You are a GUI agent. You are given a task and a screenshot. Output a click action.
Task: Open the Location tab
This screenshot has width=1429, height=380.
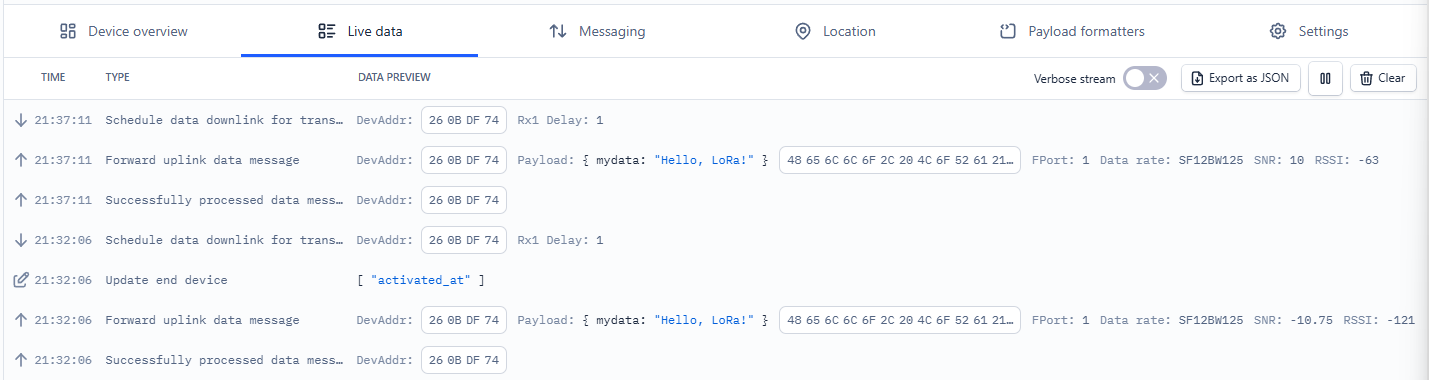tap(835, 31)
